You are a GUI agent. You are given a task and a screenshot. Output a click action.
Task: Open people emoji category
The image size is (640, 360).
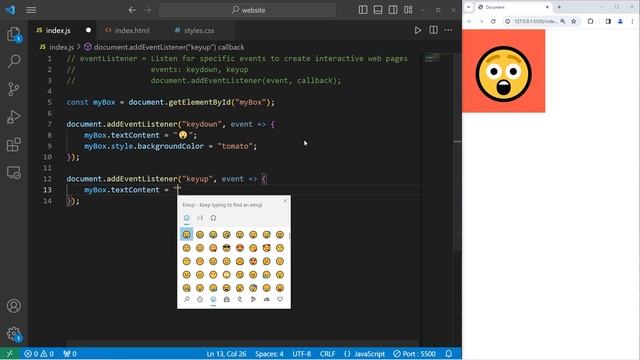click(x=227, y=300)
